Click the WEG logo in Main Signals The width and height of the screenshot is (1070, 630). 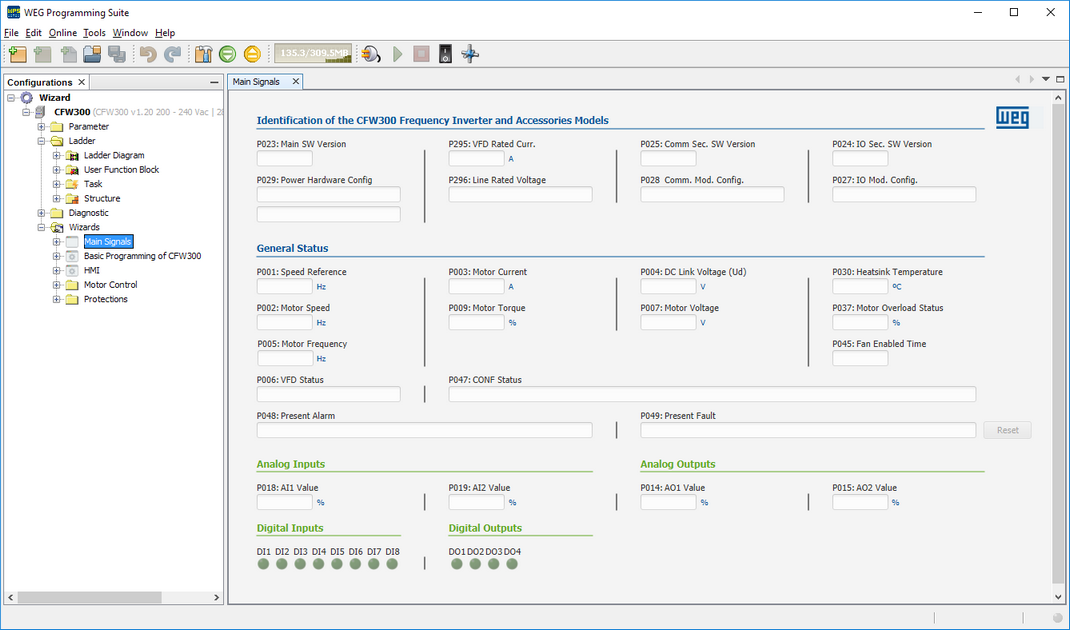pyautogui.click(x=1011, y=118)
